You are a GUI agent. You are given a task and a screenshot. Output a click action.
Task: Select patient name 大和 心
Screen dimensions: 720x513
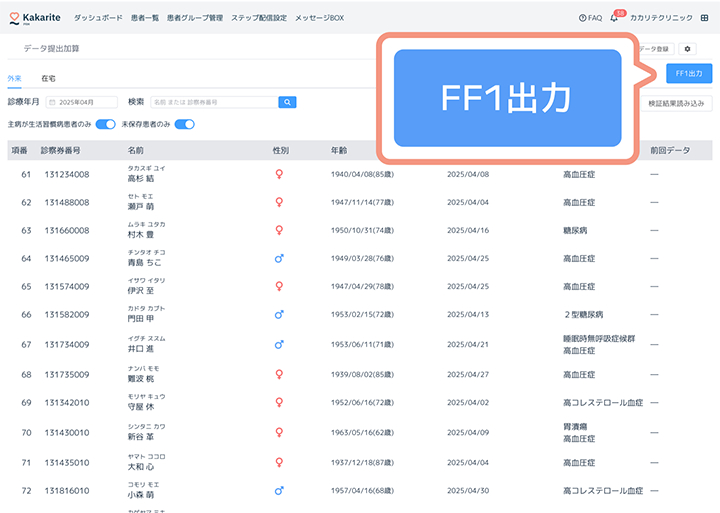point(141,467)
